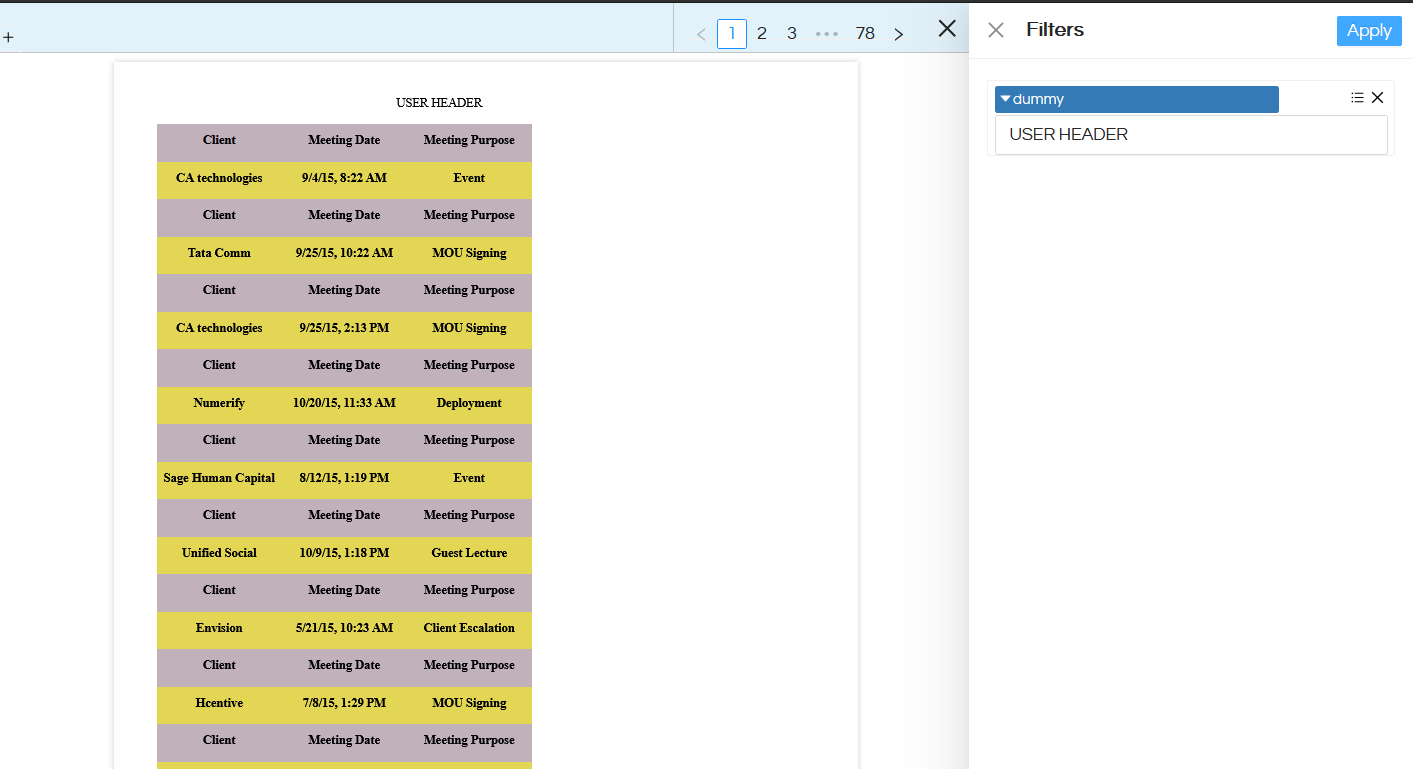Select the USER HEADER title in the document

click(438, 102)
